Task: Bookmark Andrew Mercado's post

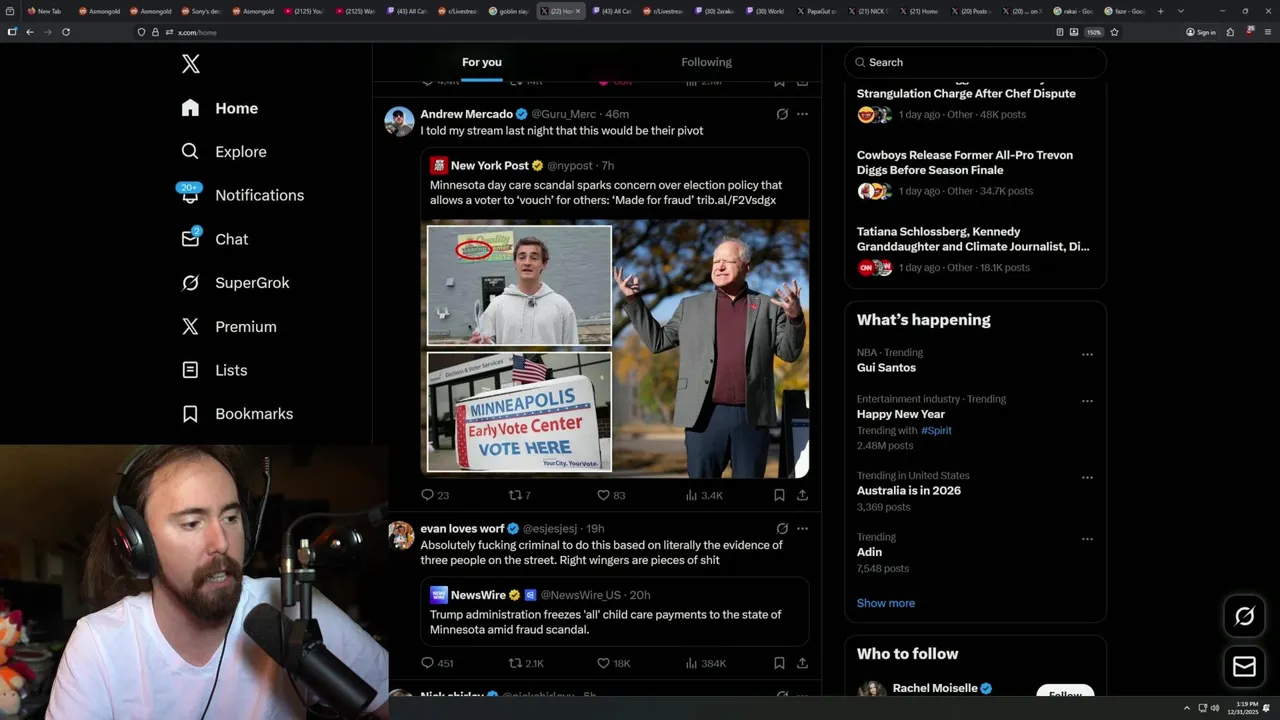Action: tap(779, 495)
